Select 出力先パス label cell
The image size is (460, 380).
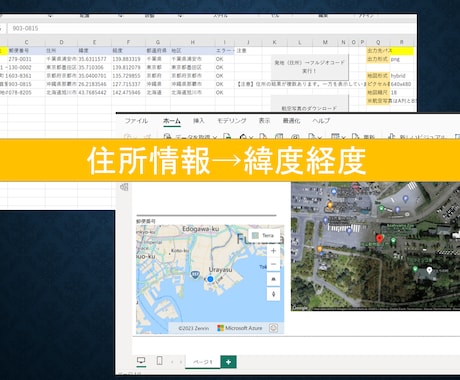click(x=378, y=51)
